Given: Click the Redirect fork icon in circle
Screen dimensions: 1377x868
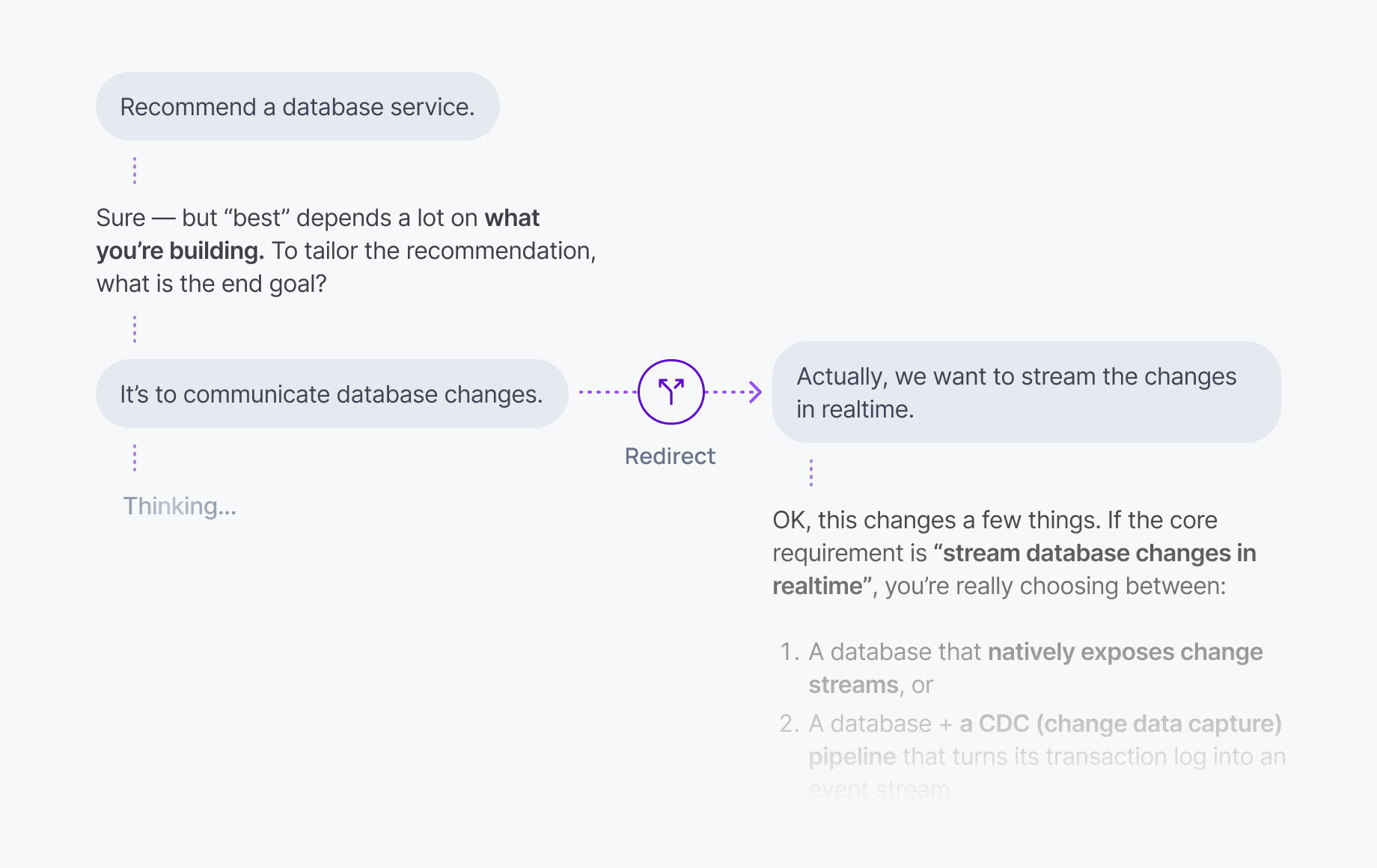Looking at the screenshot, I should (671, 391).
